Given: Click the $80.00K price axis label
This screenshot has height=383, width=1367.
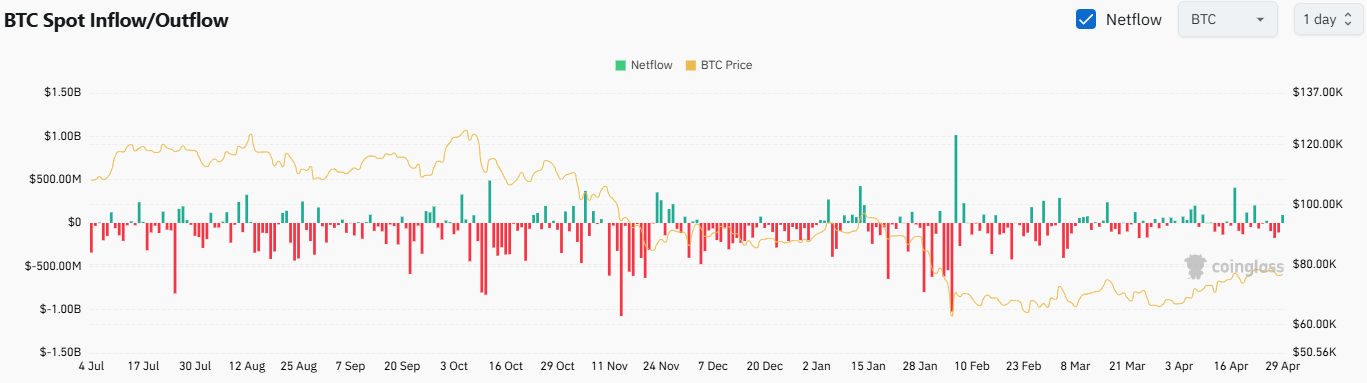Looking at the screenshot, I should click(1315, 264).
